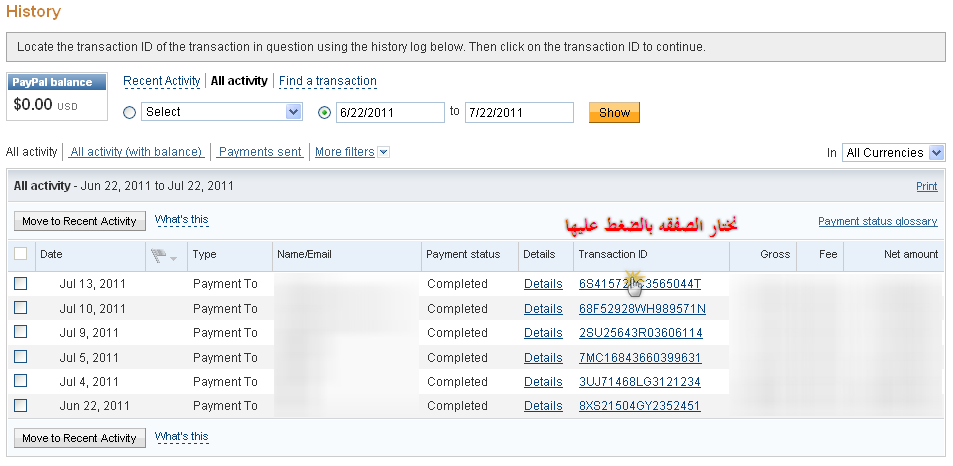
Task: Open Payment status glossary link
Action: [x=878, y=221]
